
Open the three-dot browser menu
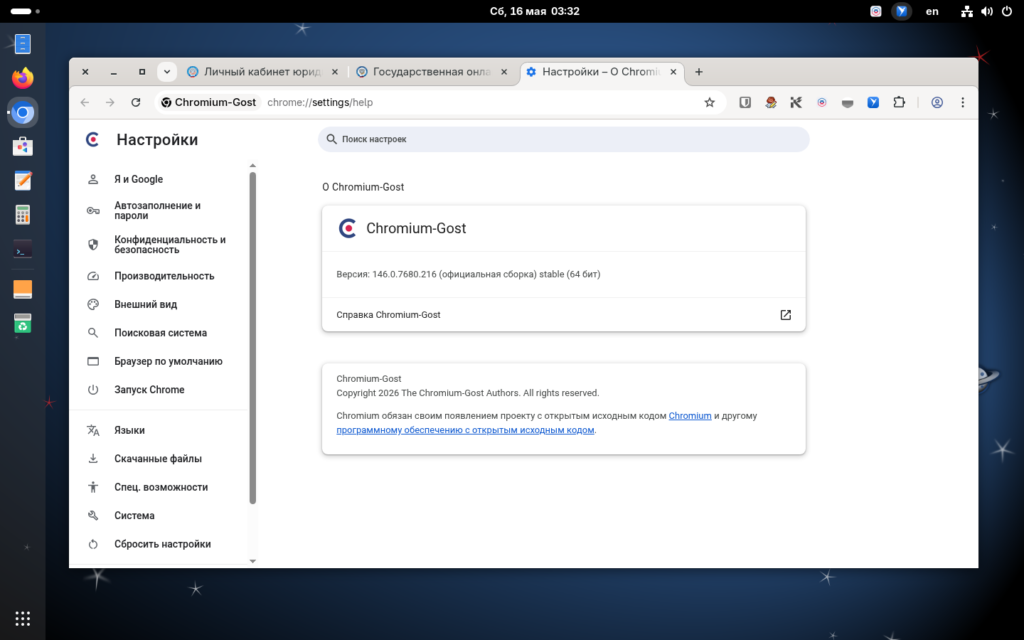[x=963, y=103]
